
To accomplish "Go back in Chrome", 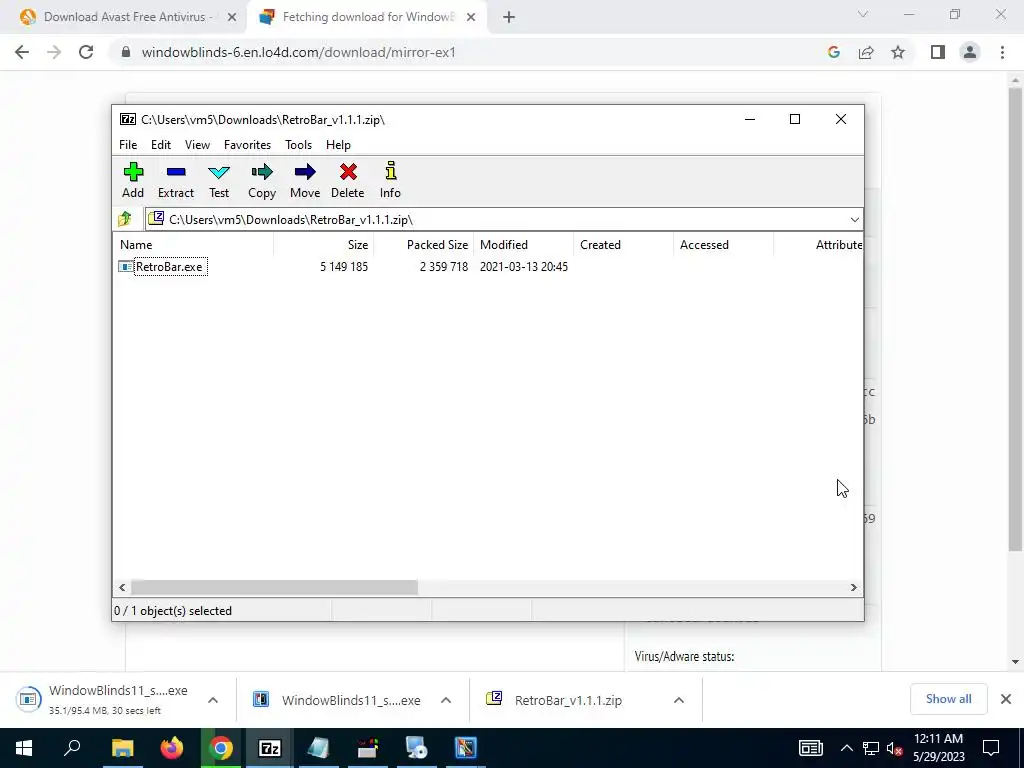I will 22,52.
